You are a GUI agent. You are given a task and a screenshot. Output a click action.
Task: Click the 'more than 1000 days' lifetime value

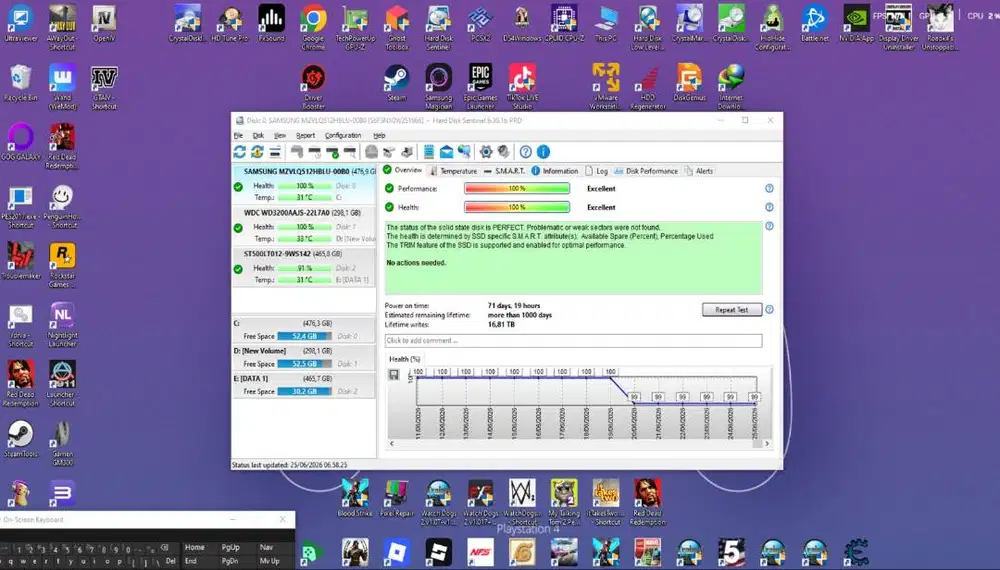(x=520, y=315)
